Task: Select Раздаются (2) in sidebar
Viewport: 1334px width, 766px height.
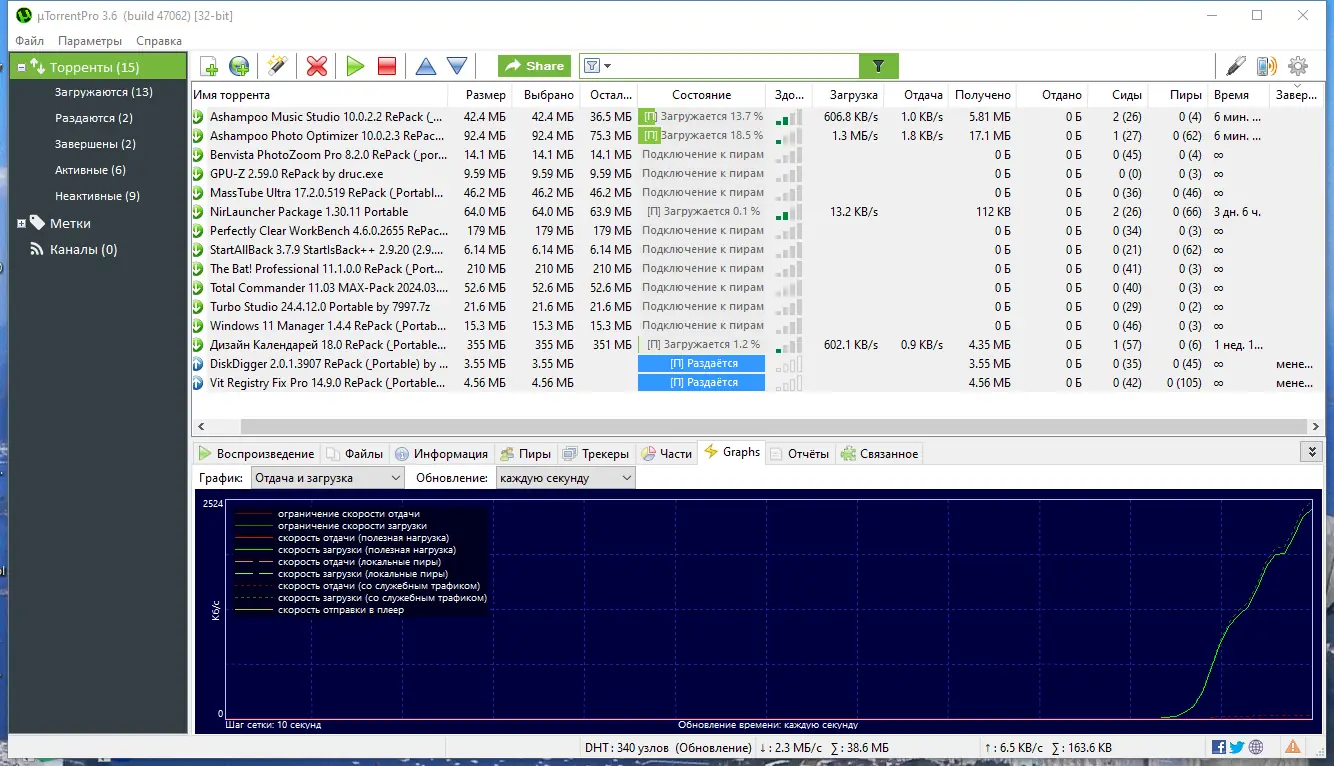Action: point(94,118)
